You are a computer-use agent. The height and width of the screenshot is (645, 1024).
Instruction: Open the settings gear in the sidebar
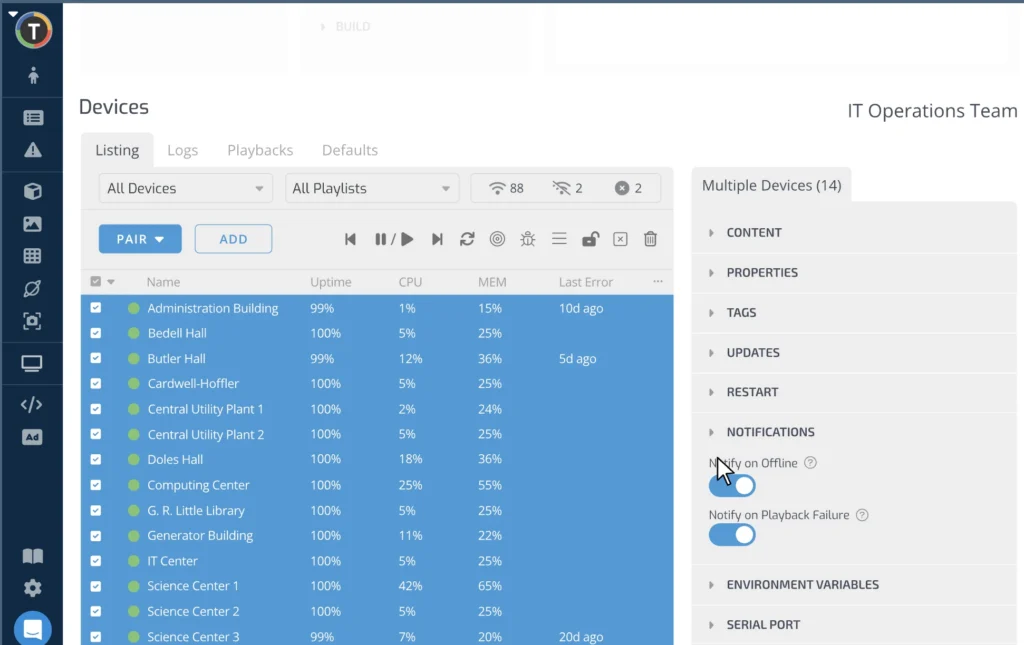coord(33,588)
